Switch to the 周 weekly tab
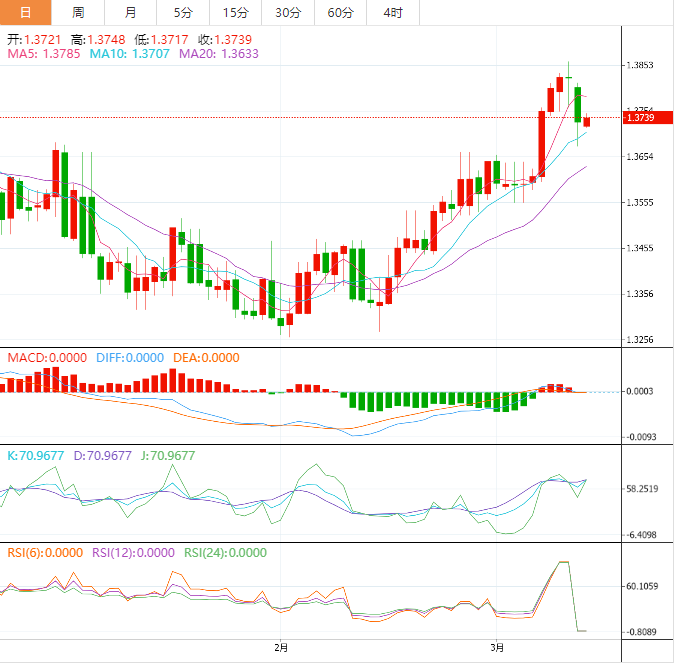Viewport: 675px width, 670px height. [x=78, y=13]
